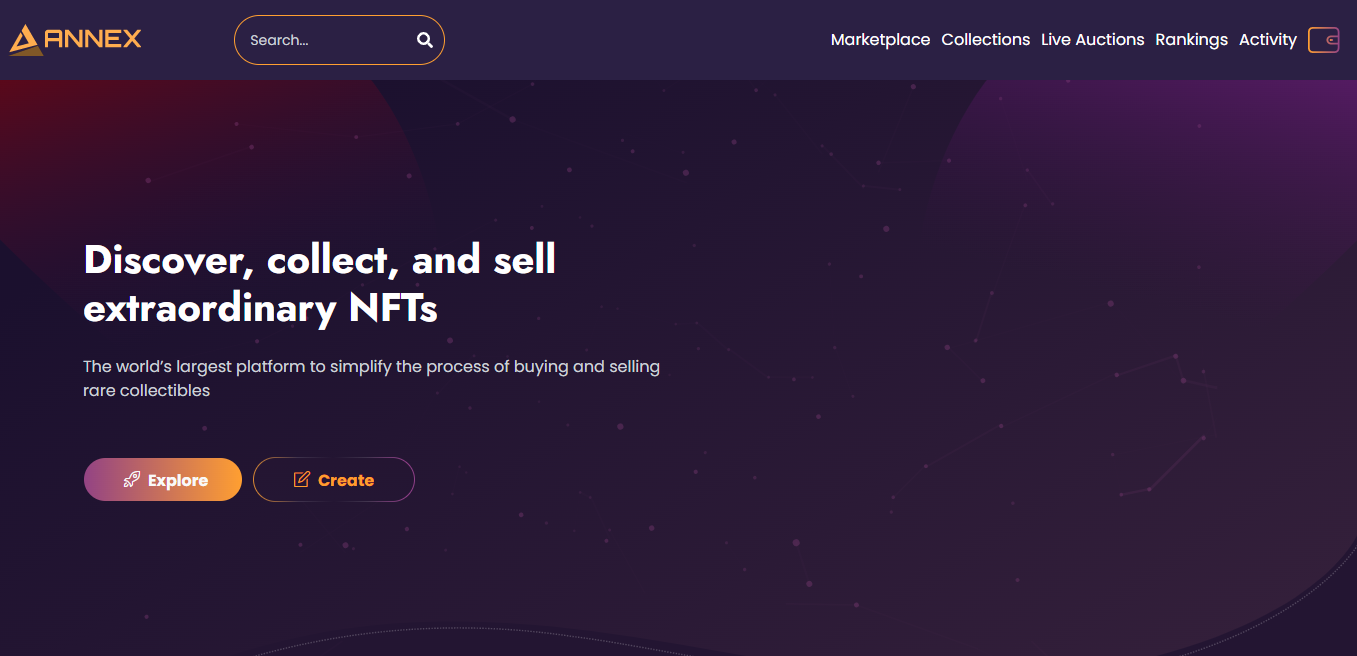Click the "rare collectibles" subtitle line
The height and width of the screenshot is (656, 1357).
pos(146,391)
